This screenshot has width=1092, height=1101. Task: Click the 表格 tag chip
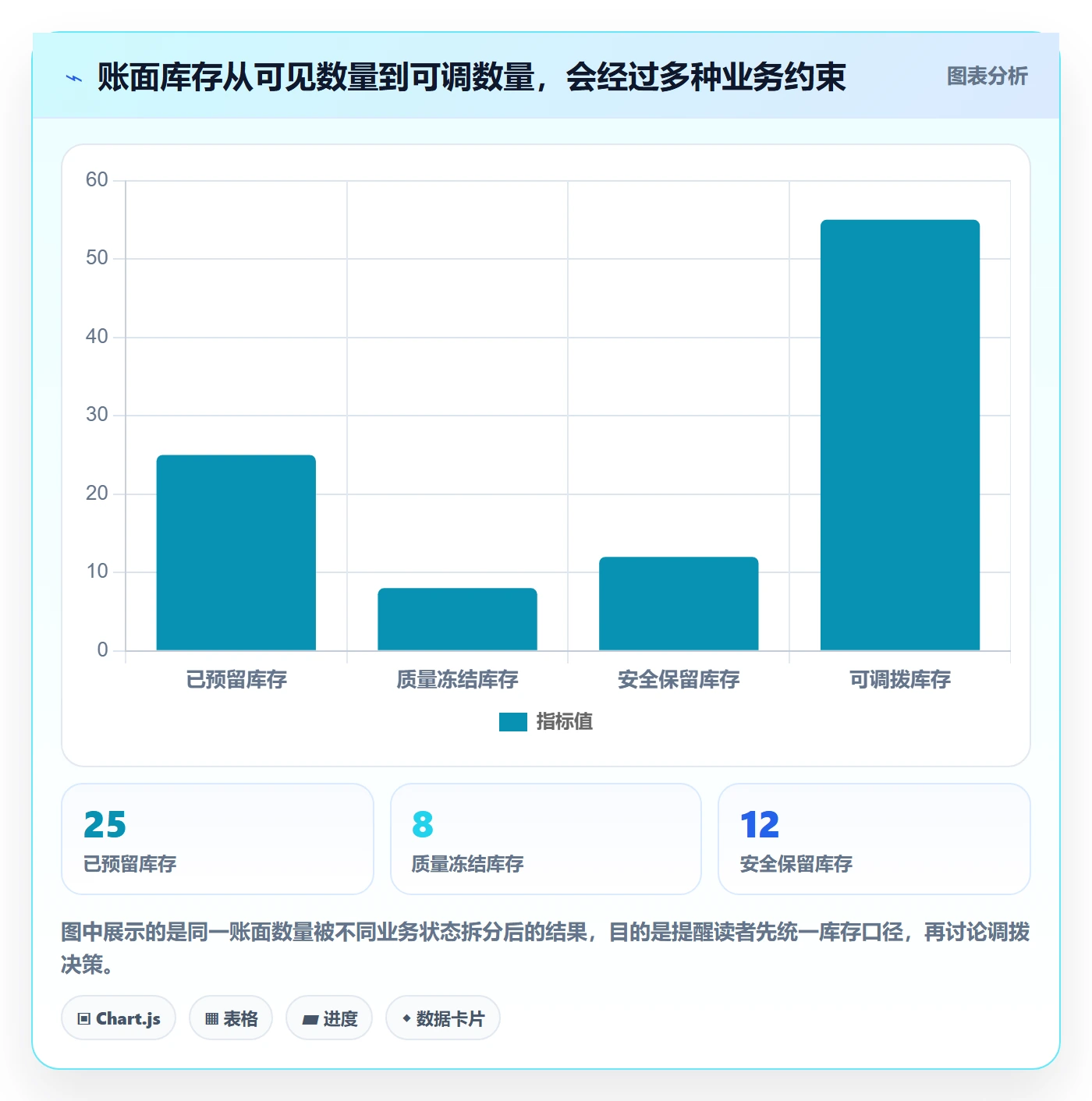pos(231,1018)
